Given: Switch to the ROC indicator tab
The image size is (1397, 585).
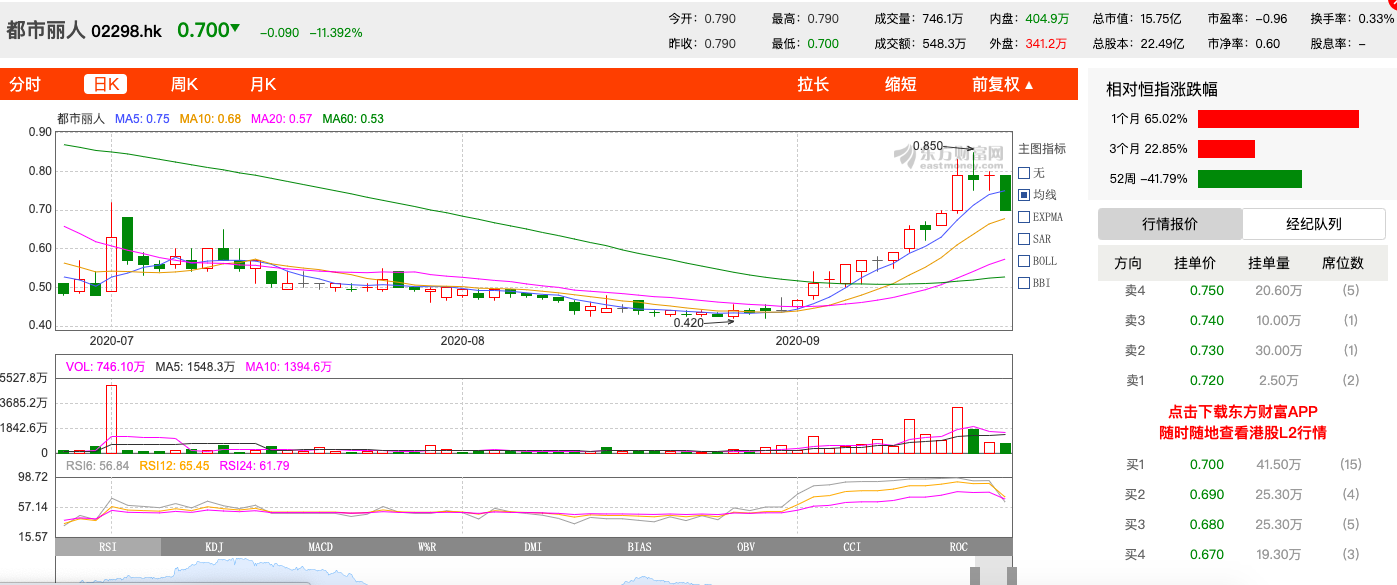Looking at the screenshot, I should (x=958, y=547).
